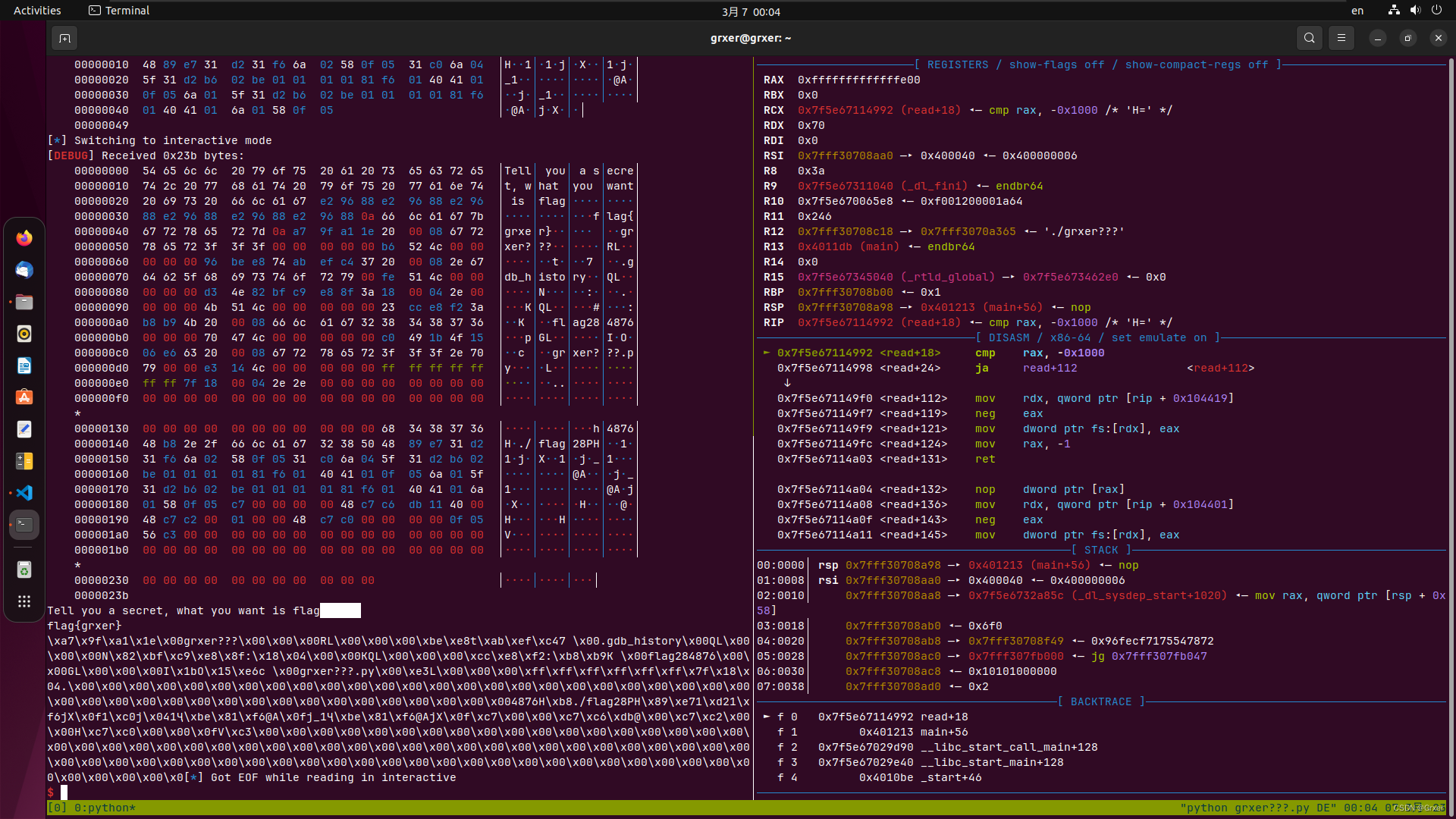Open the en input source dropdown
The image size is (1456, 819).
[x=1357, y=11]
